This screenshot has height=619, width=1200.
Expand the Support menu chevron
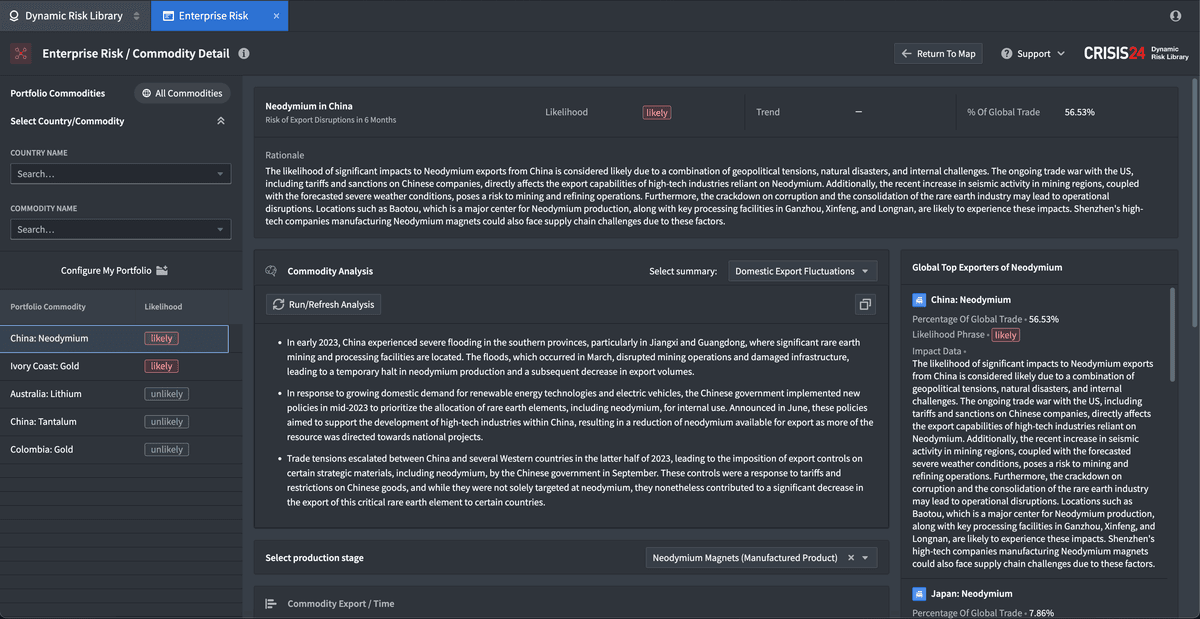[1061, 54]
